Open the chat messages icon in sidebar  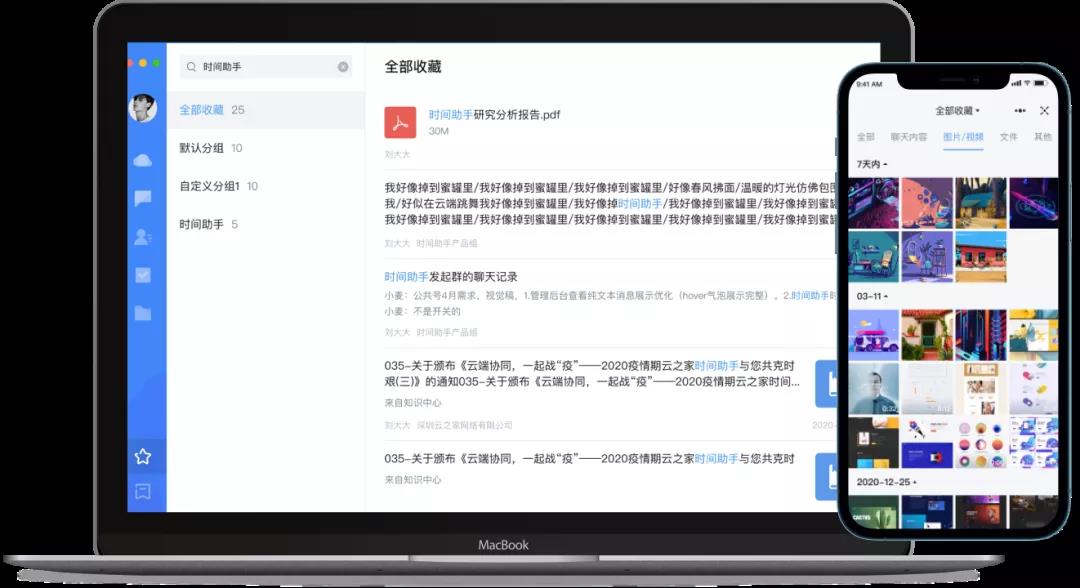pyautogui.click(x=143, y=198)
